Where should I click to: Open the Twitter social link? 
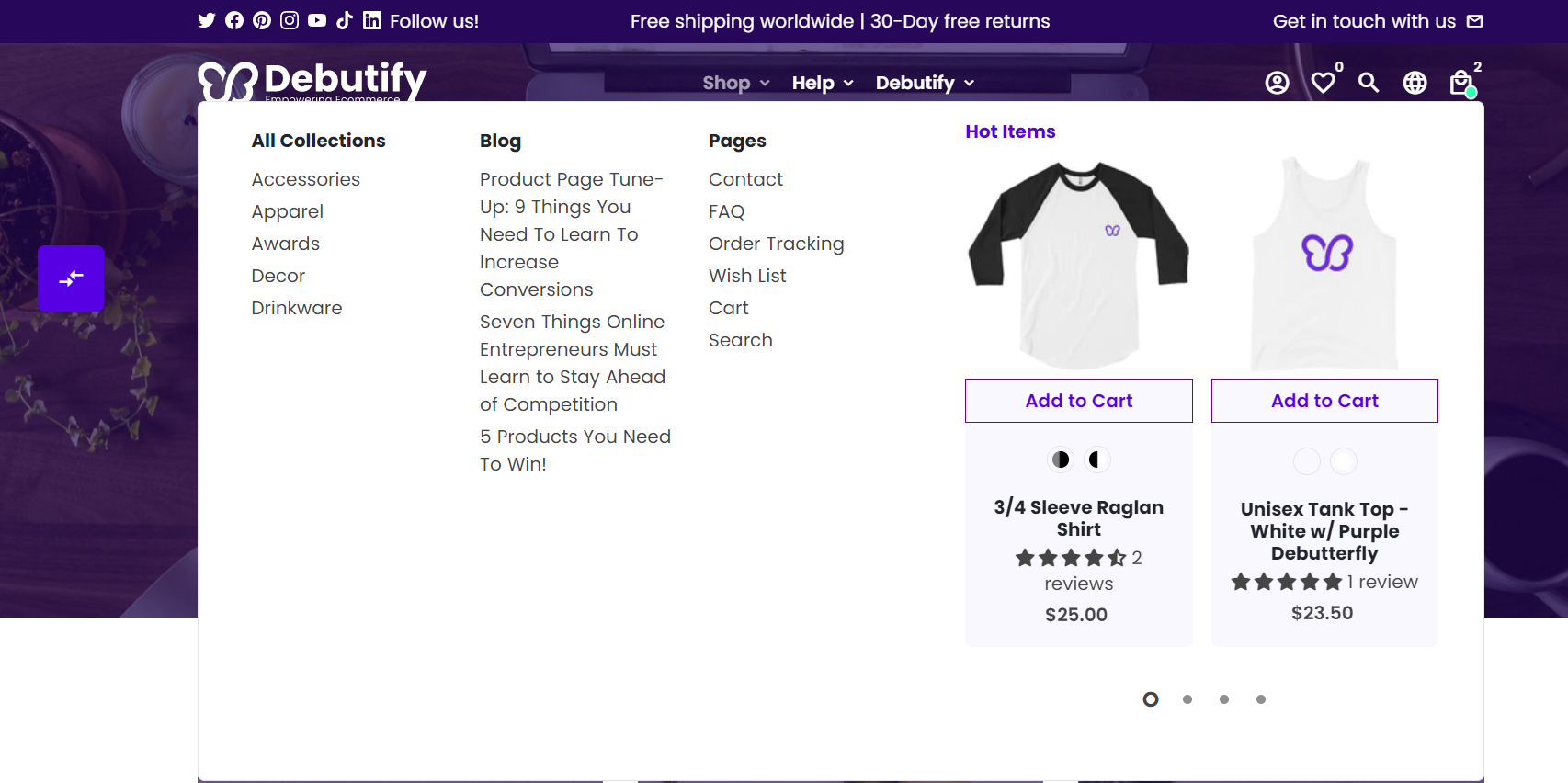click(x=207, y=20)
